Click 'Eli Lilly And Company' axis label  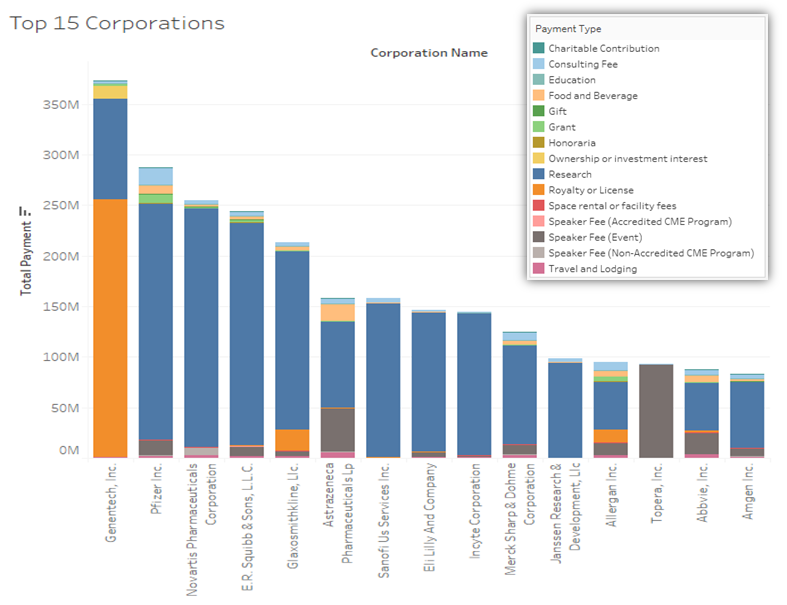[429, 517]
